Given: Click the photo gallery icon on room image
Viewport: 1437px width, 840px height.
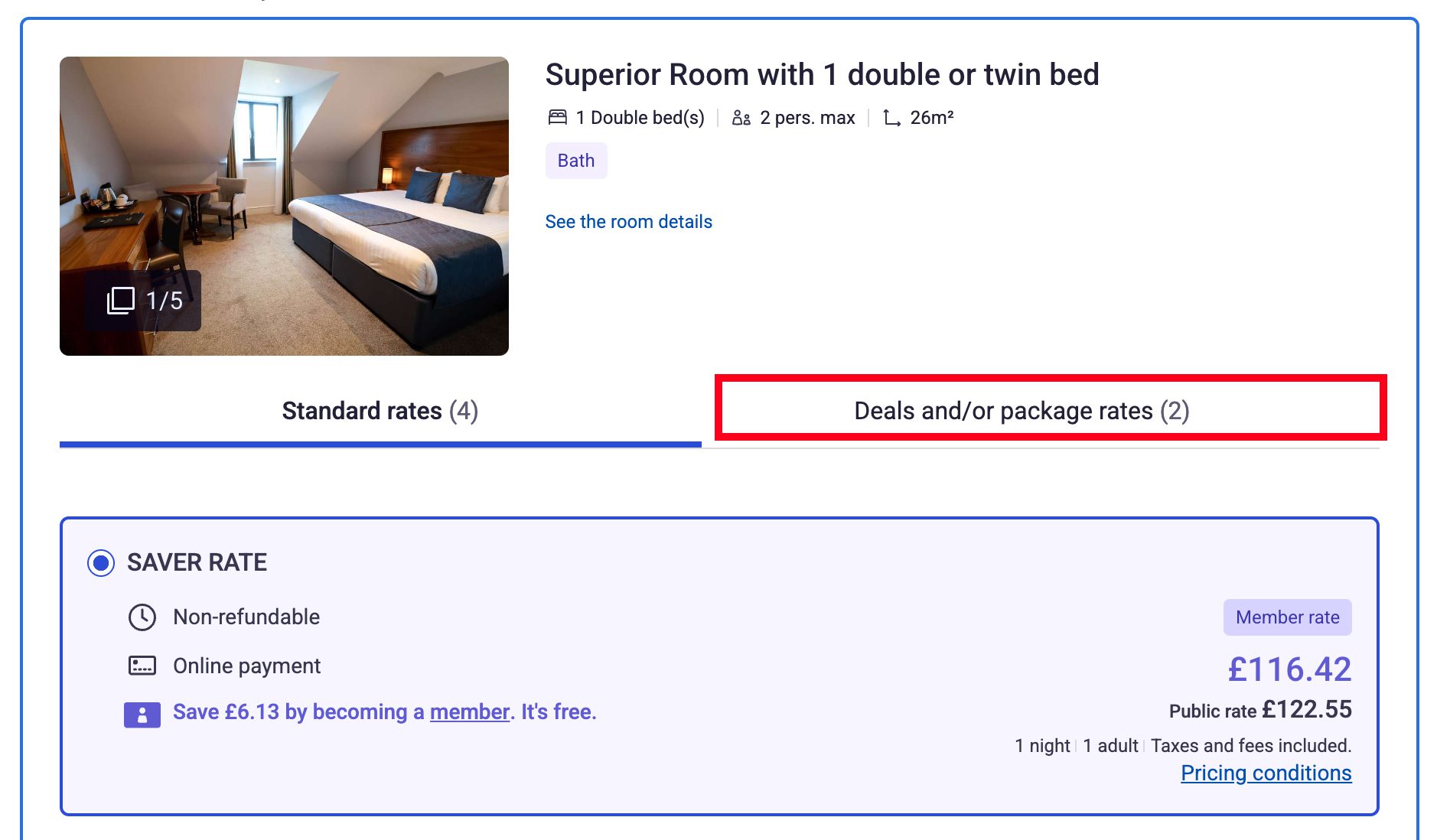Looking at the screenshot, I should click(x=120, y=301).
